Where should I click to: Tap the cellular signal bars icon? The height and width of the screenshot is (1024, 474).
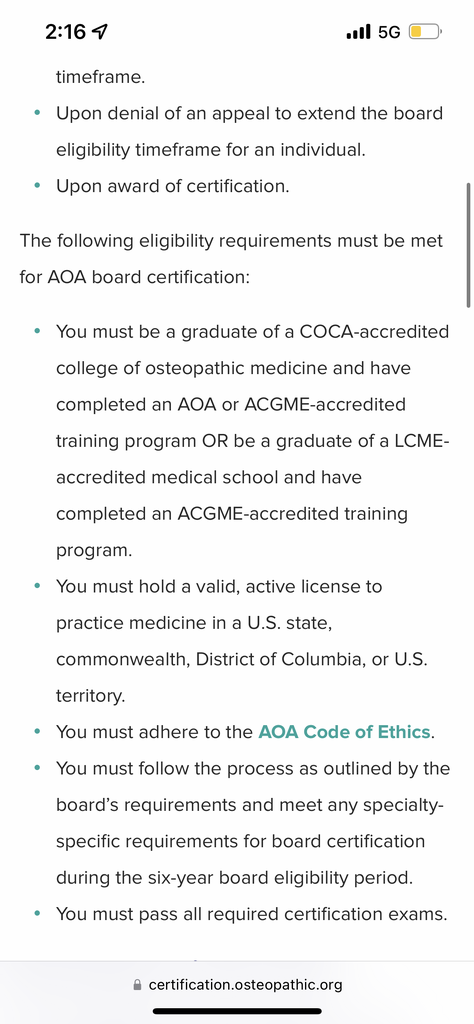358,31
